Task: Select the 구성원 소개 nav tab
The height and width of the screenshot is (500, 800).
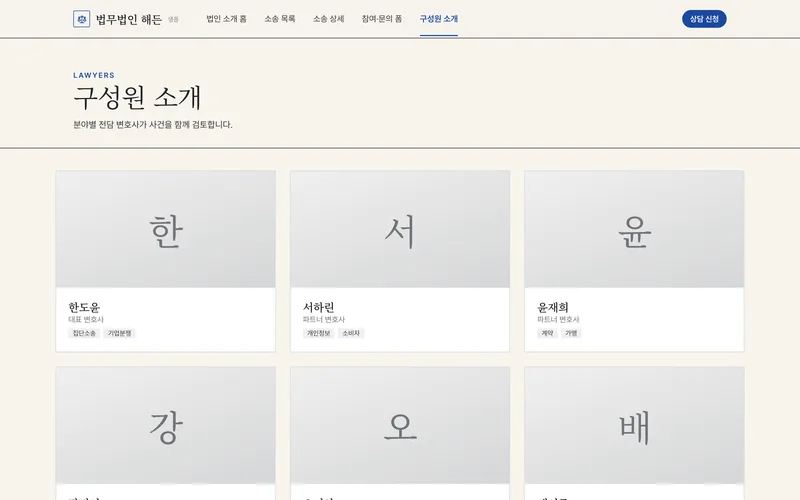Action: tap(439, 19)
